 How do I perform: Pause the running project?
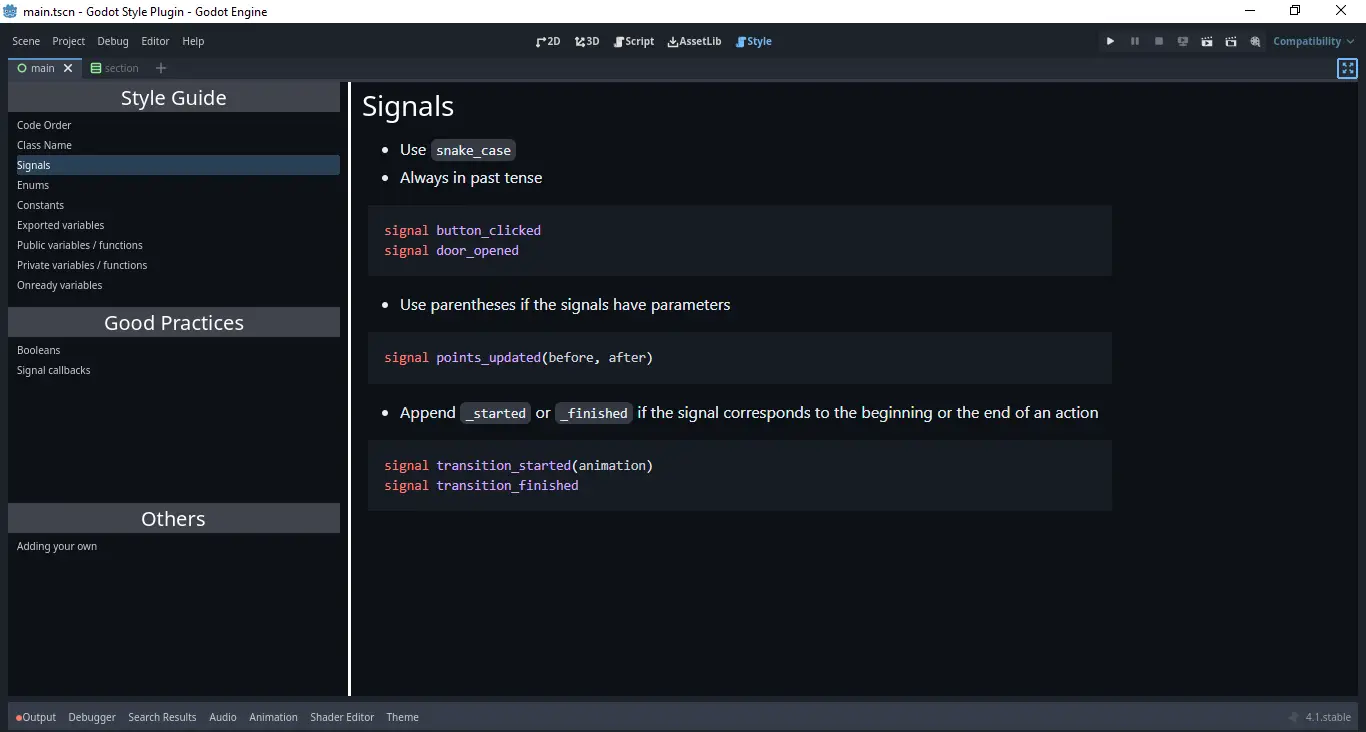coord(1135,41)
